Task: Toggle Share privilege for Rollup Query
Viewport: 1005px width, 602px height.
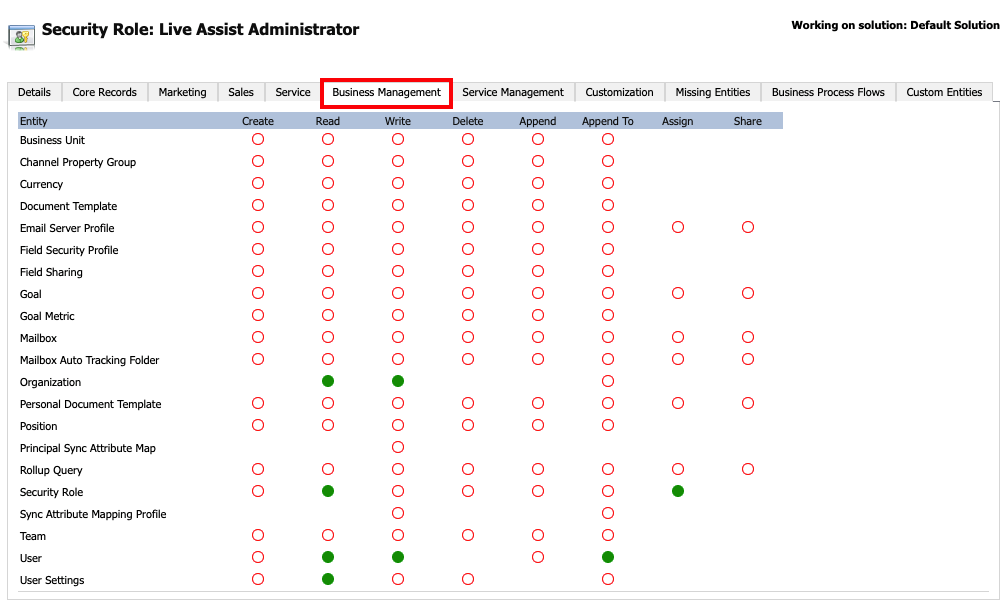Action: [x=748, y=469]
